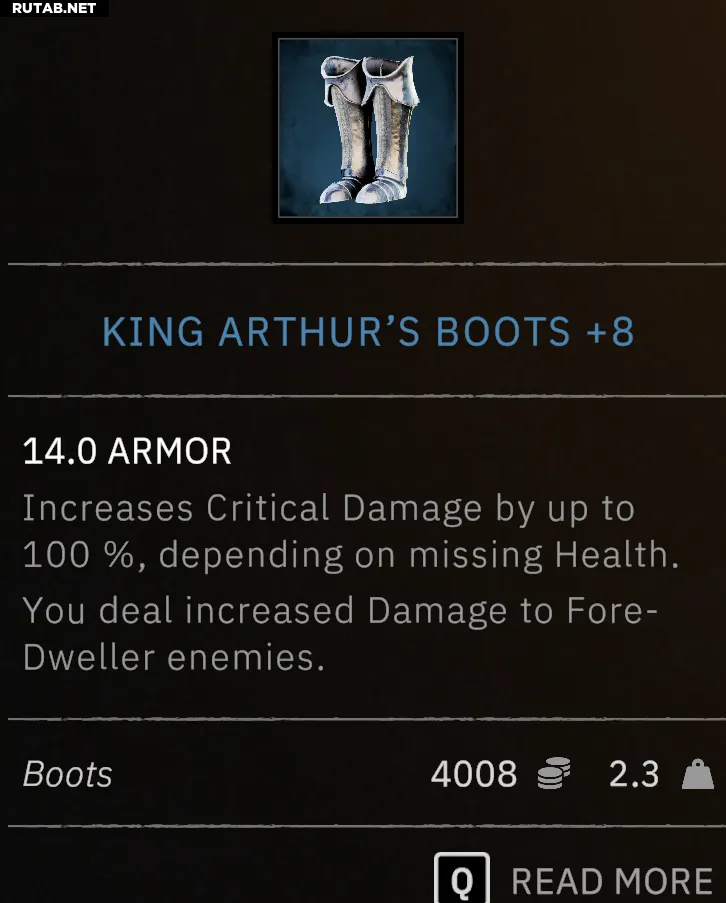Click the weight bag icon

[698, 773]
